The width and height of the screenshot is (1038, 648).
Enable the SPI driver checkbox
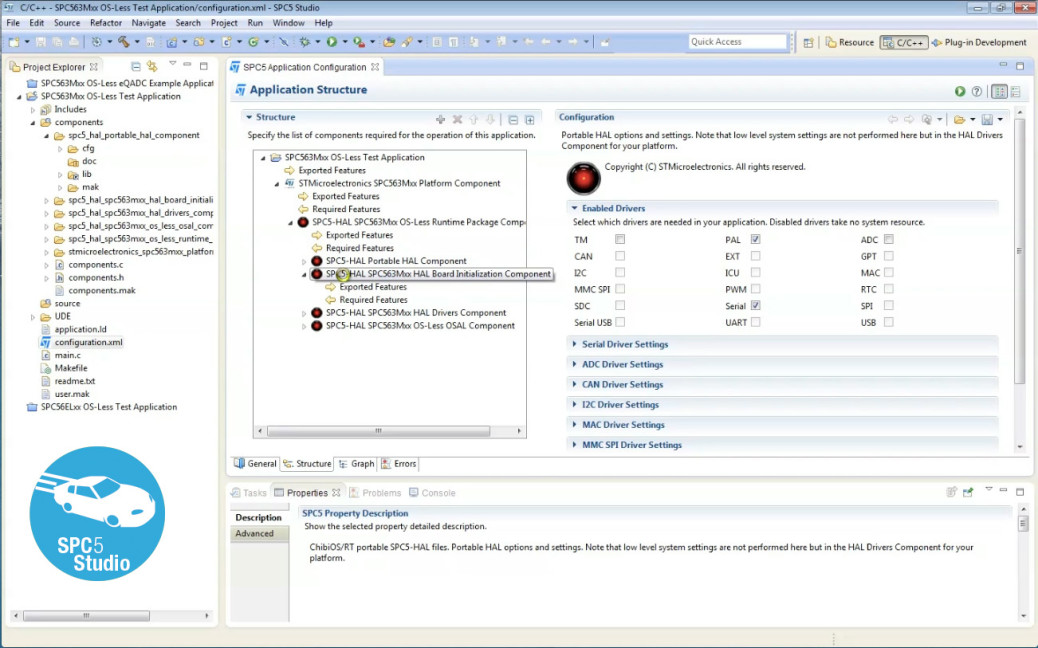point(888,305)
